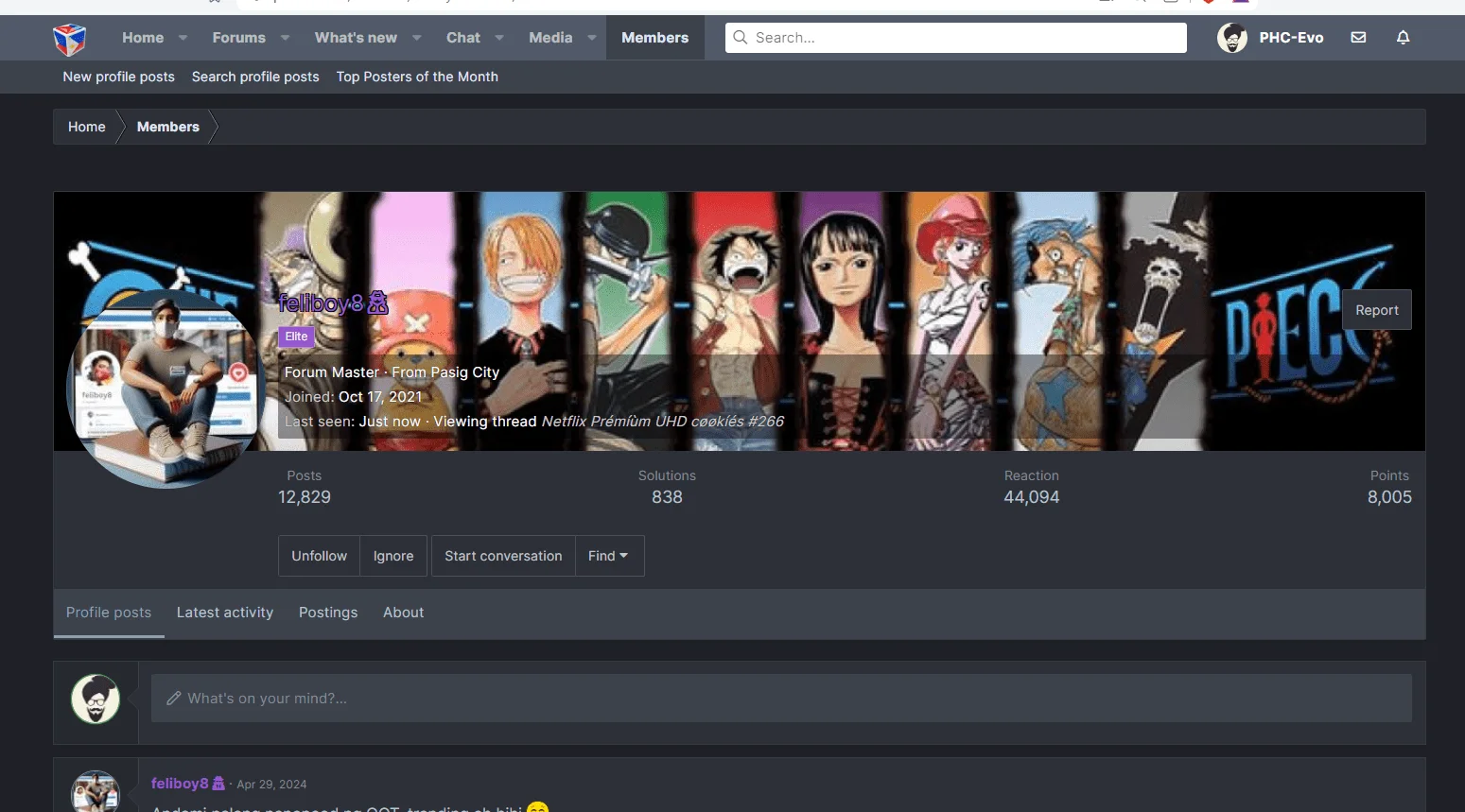Open the Media nav item
Viewport: 1465px width, 812px height.
point(550,38)
